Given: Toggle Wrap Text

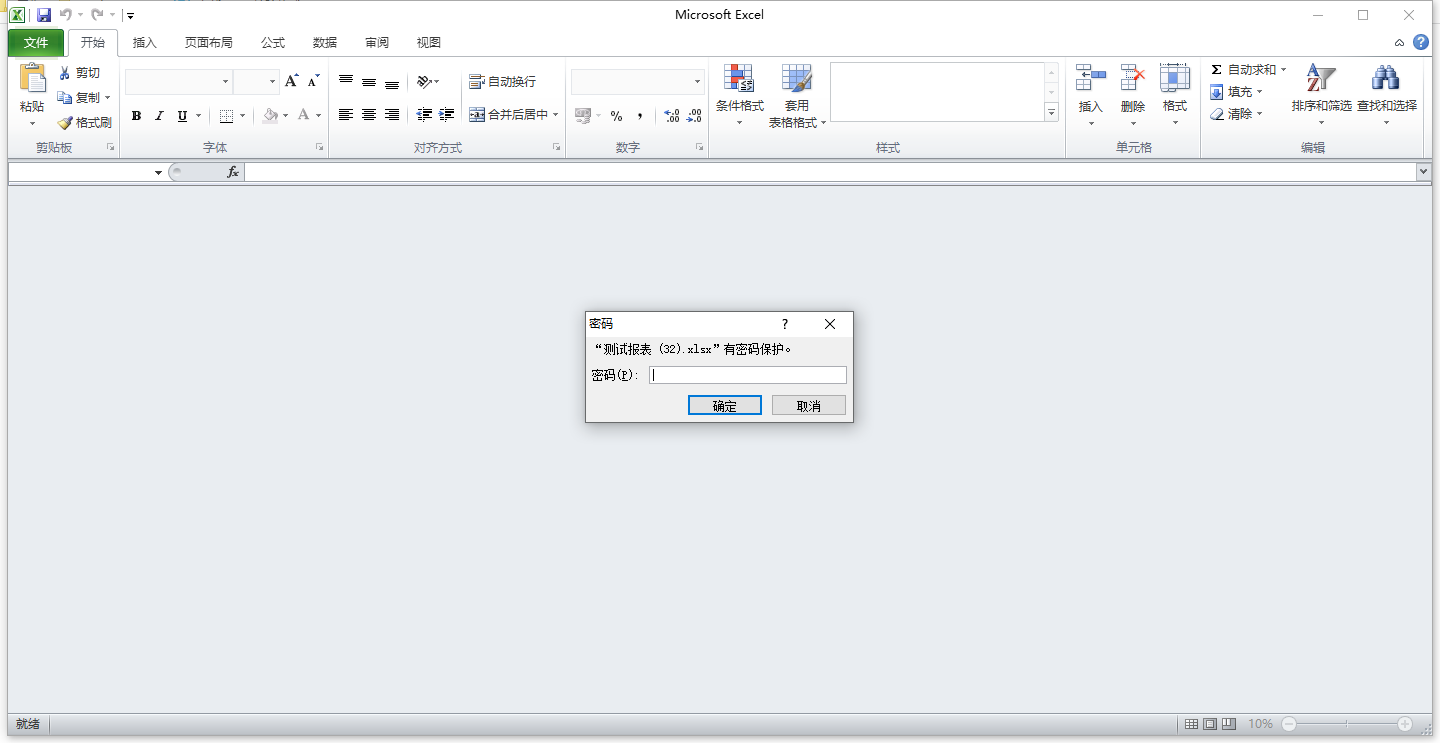Looking at the screenshot, I should click(503, 82).
